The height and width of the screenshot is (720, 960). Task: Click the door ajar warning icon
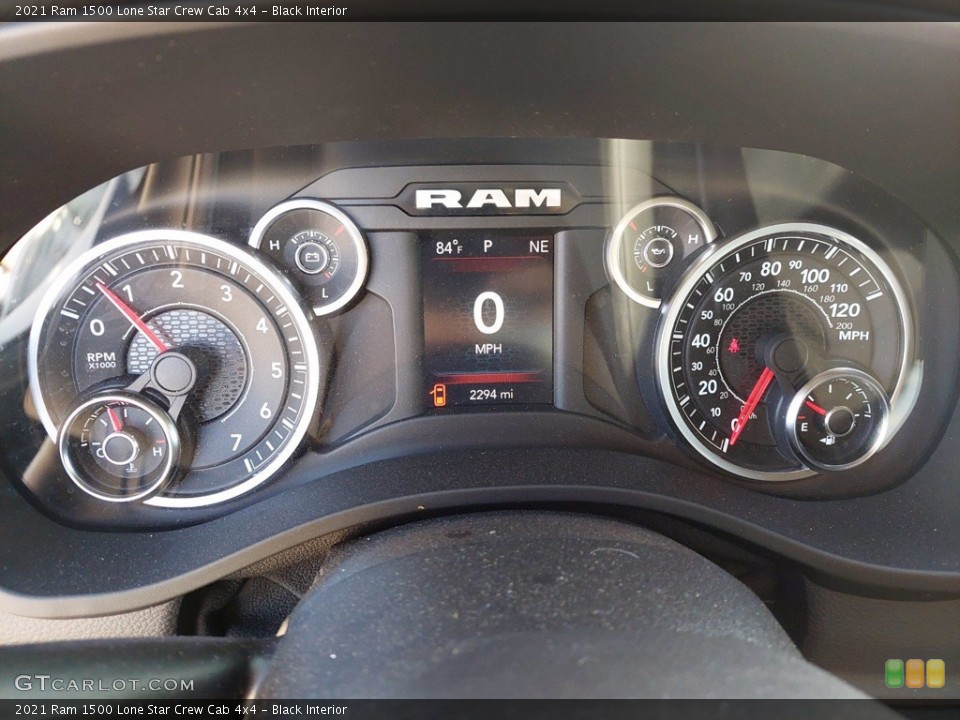(438, 395)
